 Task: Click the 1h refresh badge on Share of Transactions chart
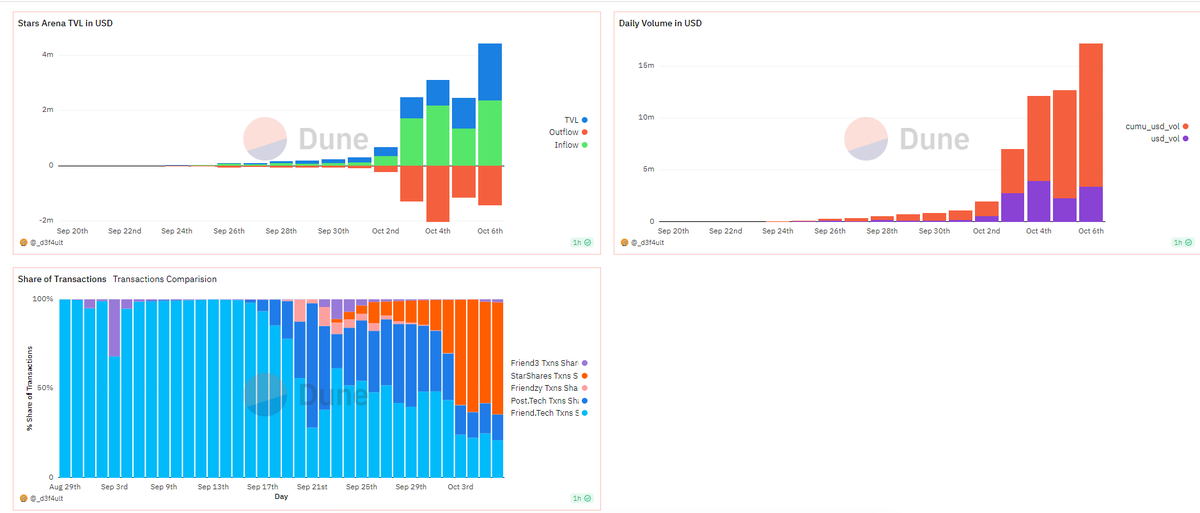[x=583, y=497]
